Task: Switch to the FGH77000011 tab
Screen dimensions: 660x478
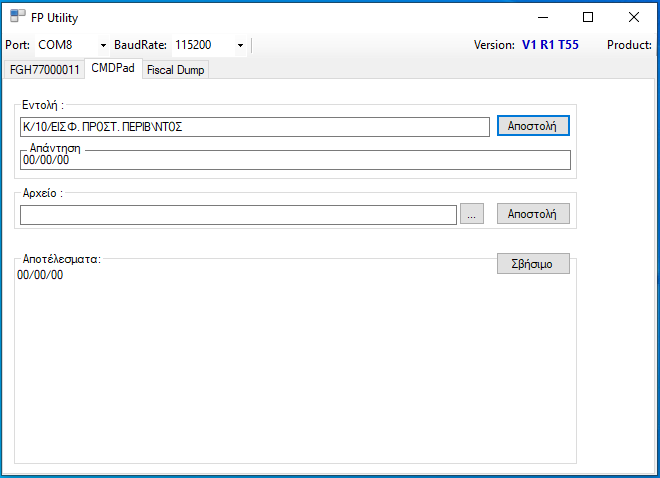Action: click(x=44, y=70)
